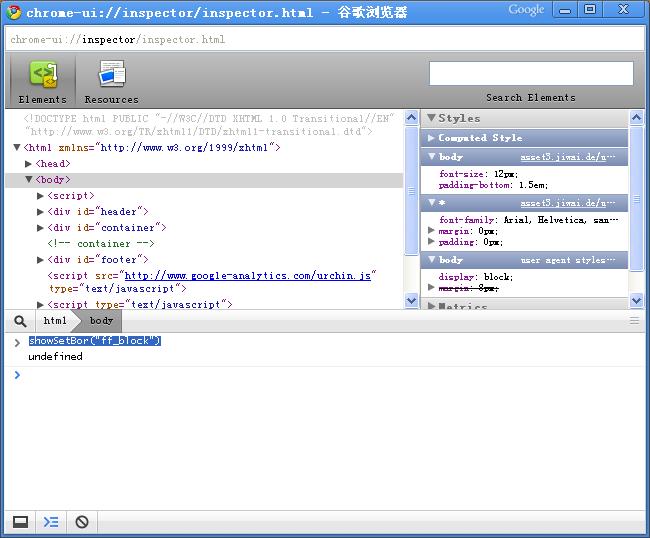
Task: Click the Search Elements input field
Action: tap(531, 74)
